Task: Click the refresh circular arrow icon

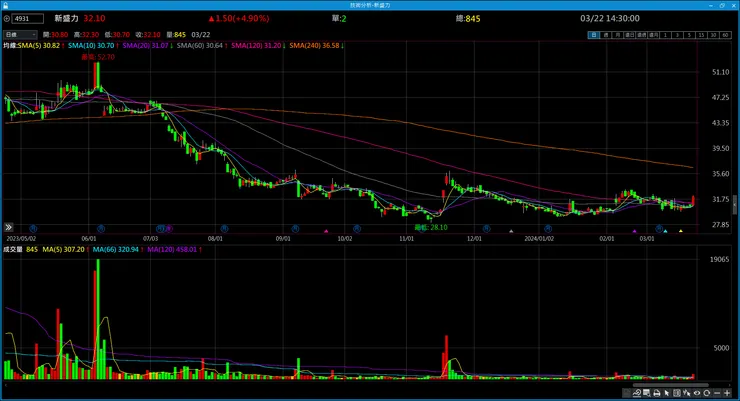Action: pos(706,393)
